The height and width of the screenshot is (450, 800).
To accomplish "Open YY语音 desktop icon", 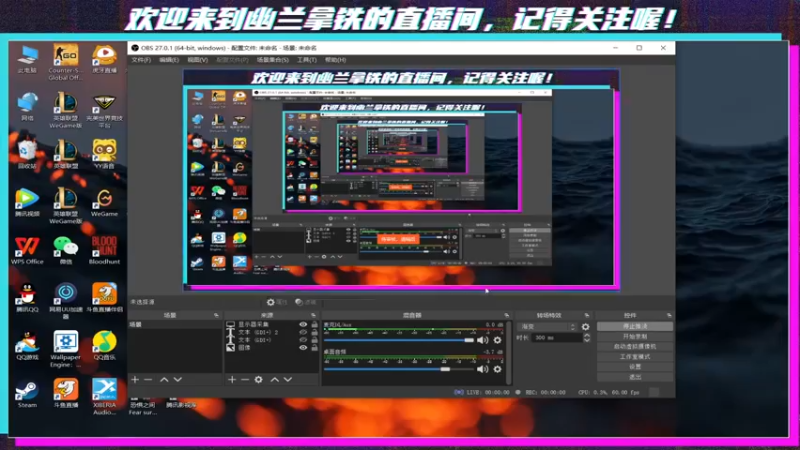I will [104, 154].
